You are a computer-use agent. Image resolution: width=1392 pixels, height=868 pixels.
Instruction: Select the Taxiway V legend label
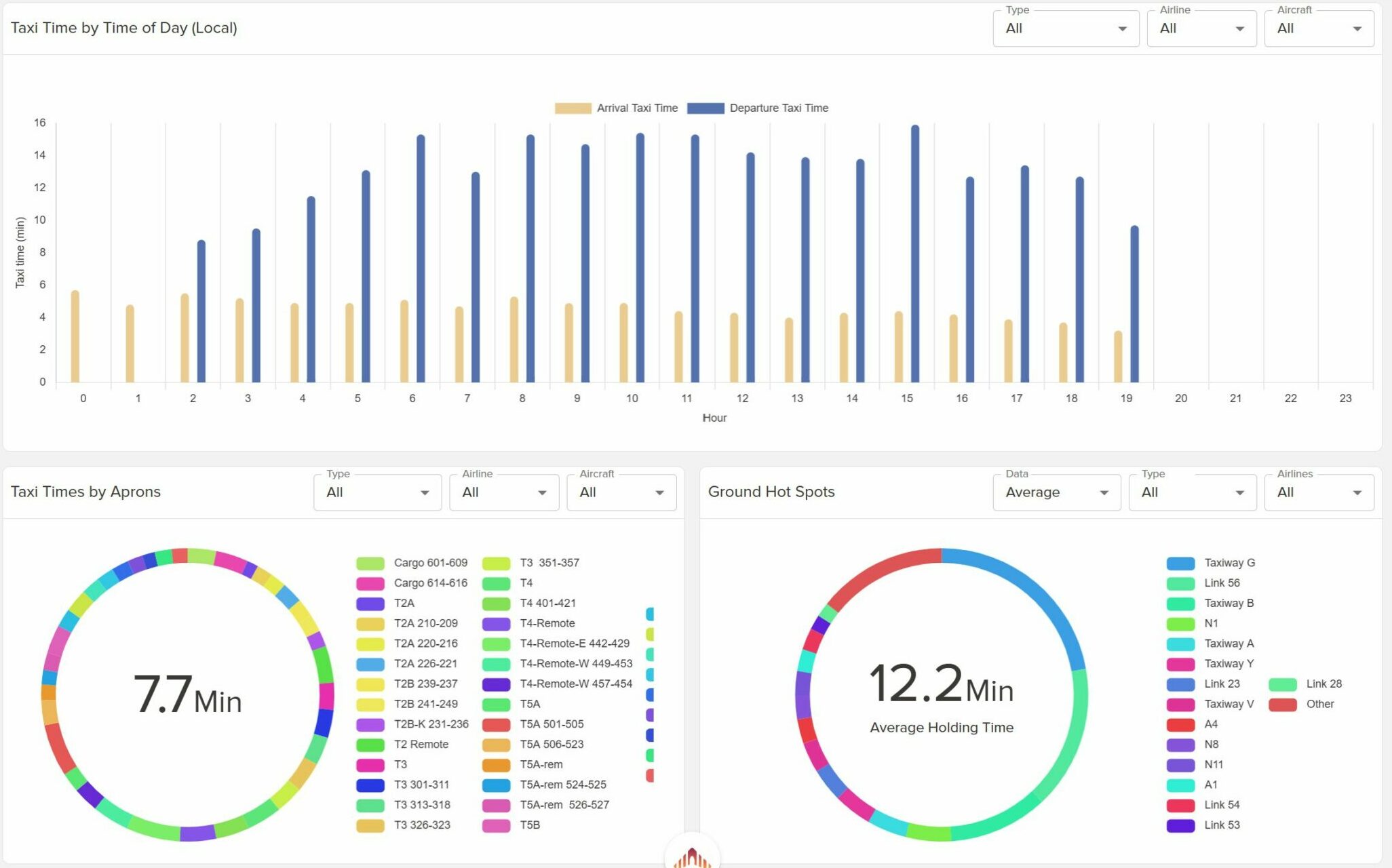coord(1229,705)
